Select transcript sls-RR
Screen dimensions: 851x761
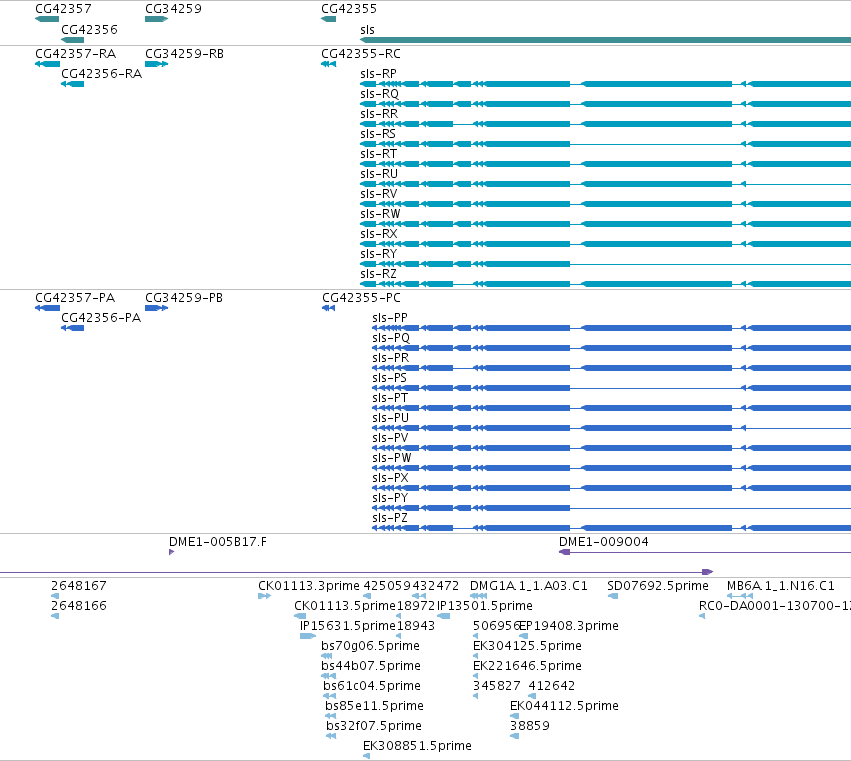click(379, 114)
